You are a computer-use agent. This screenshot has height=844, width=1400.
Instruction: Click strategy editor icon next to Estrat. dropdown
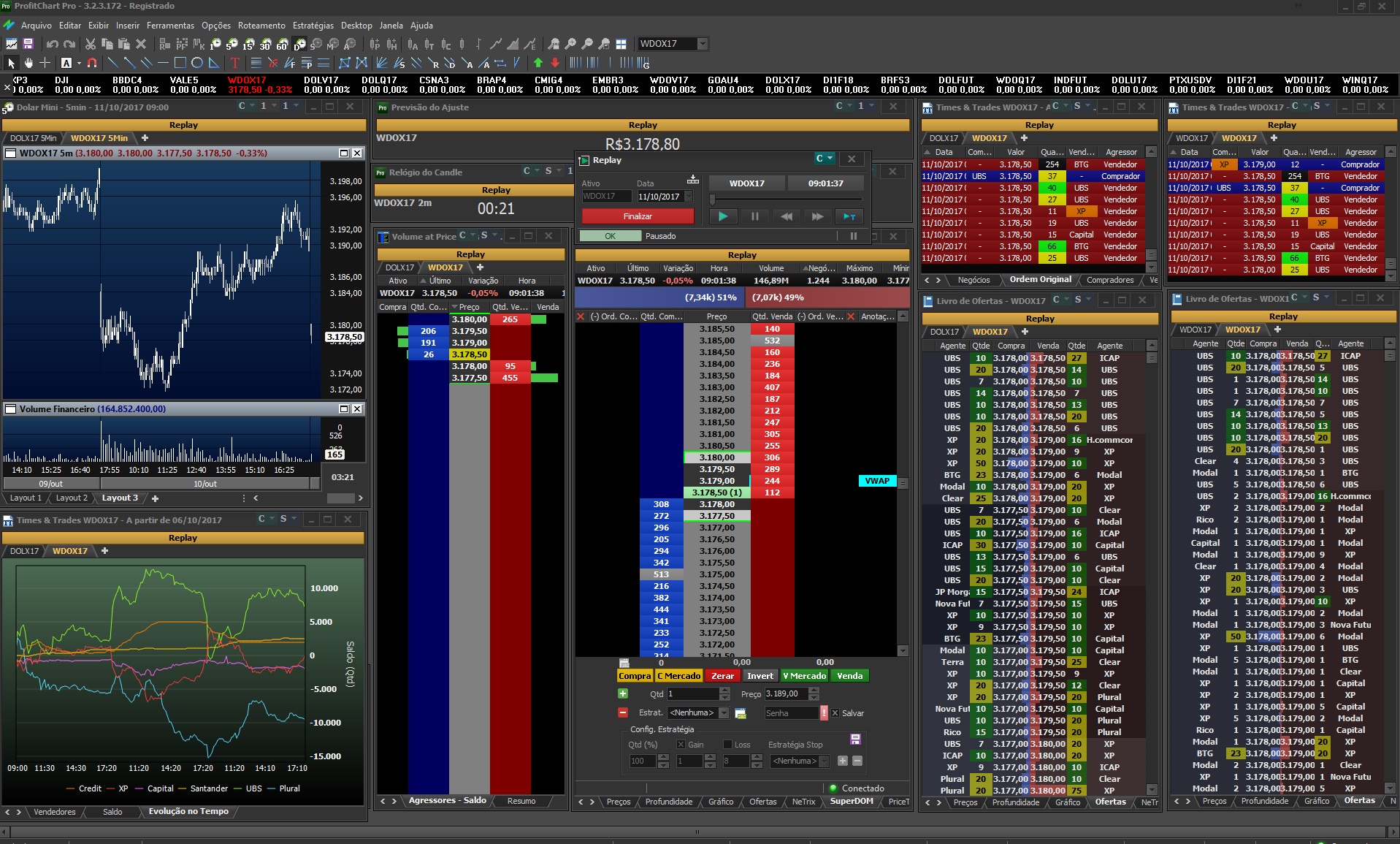[x=740, y=713]
